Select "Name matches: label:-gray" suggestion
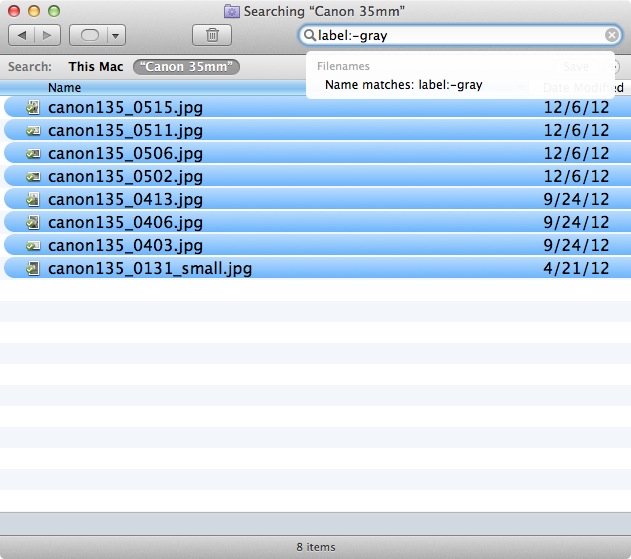This screenshot has height=559, width=631. pos(404,85)
